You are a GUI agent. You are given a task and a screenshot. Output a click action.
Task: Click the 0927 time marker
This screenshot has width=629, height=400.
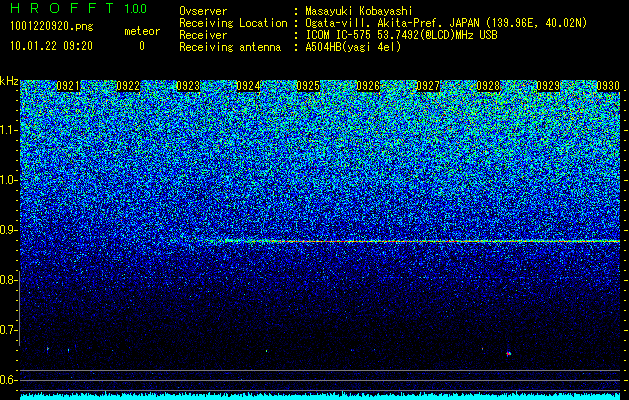pos(428,86)
